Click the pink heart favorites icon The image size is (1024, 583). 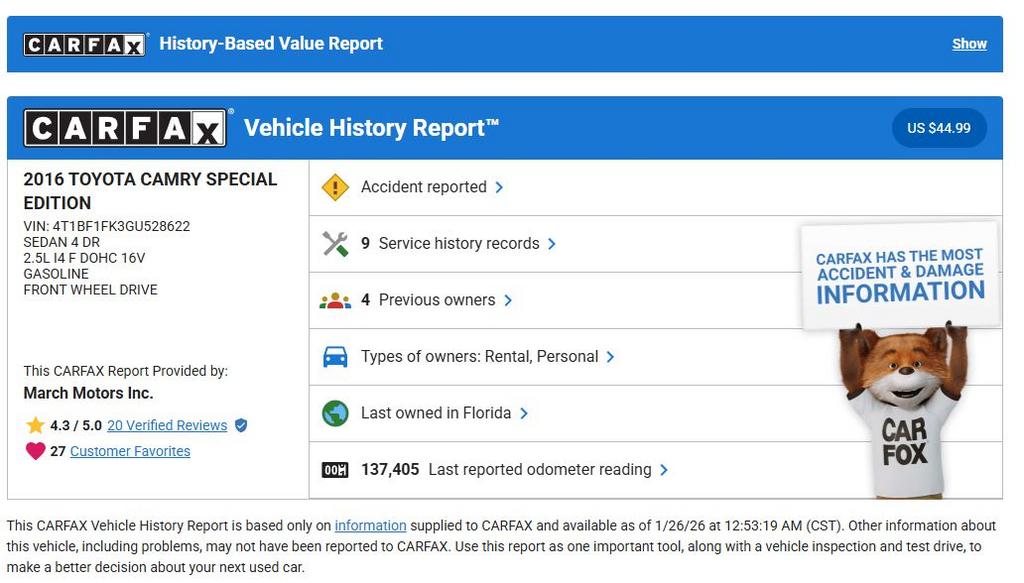(35, 451)
